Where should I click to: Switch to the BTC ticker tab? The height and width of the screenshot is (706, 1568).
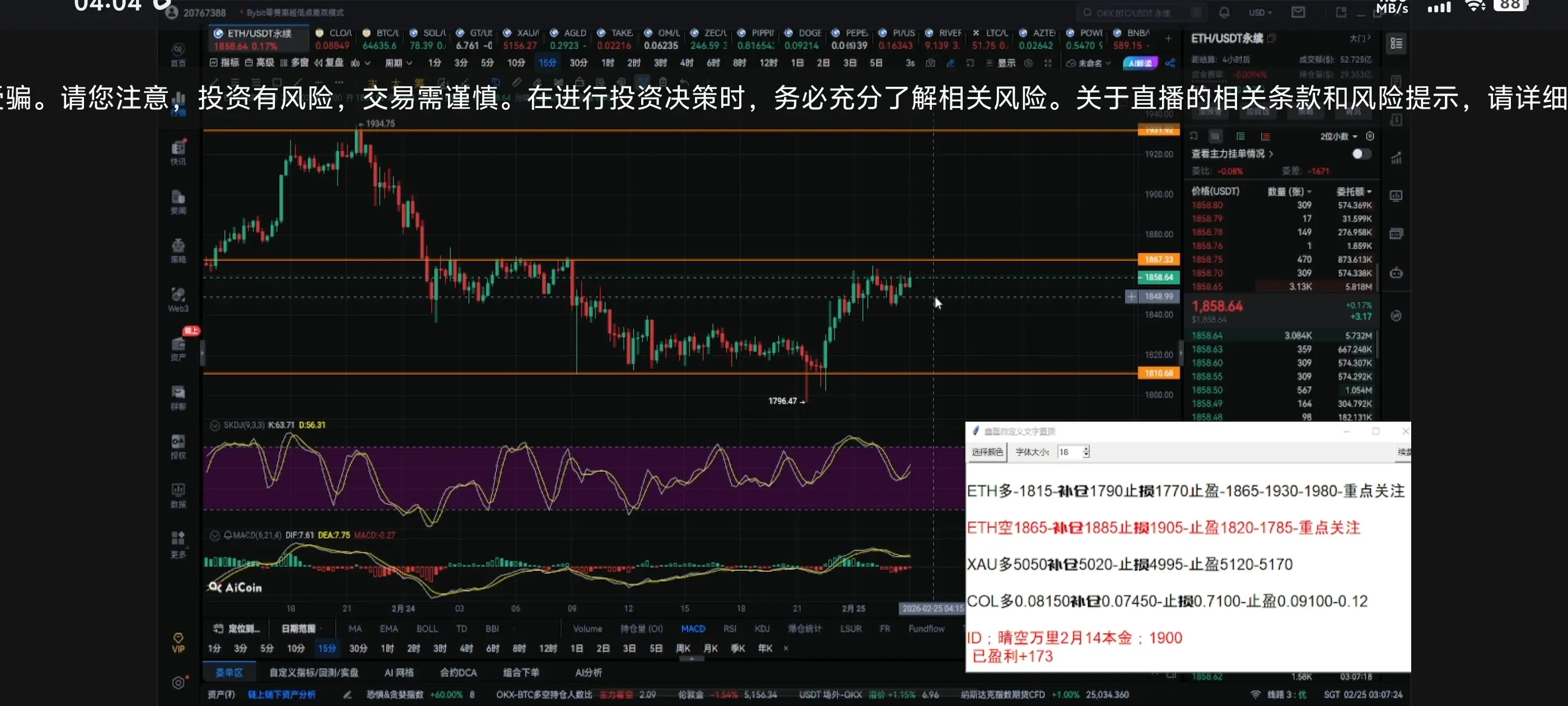click(x=381, y=38)
